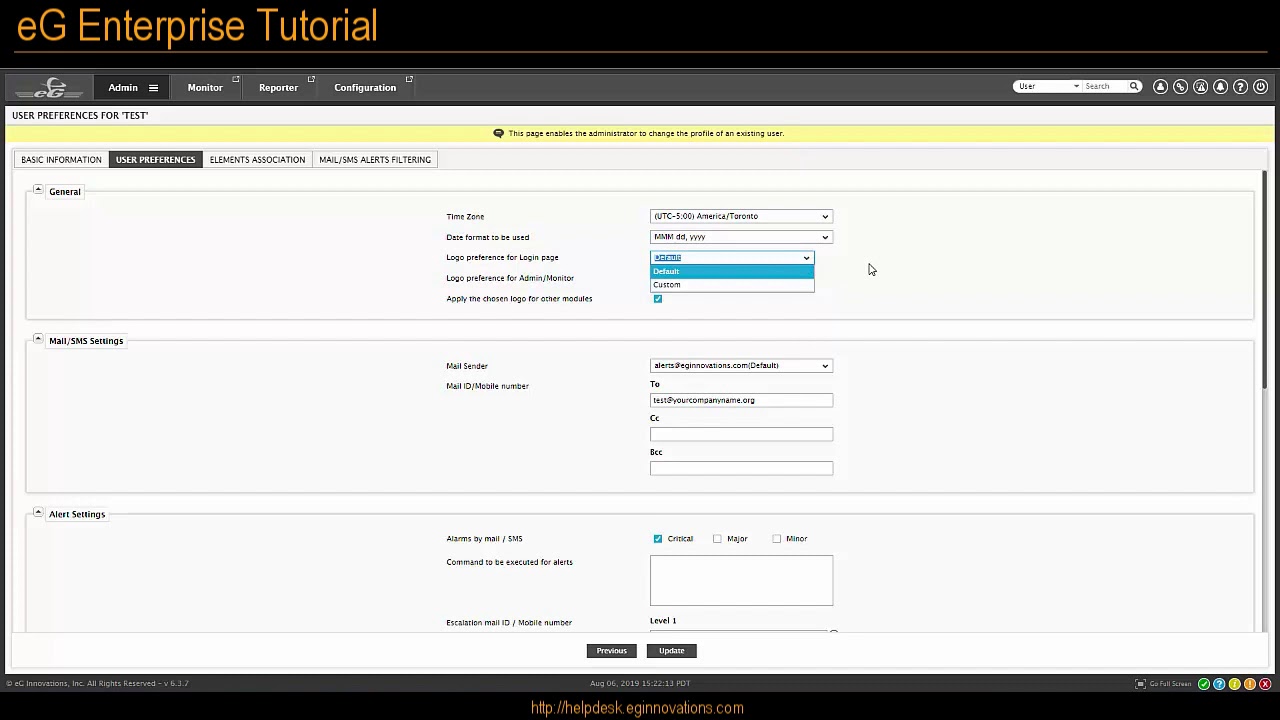Select Default from the logo dropdown list
Image resolution: width=1280 pixels, height=720 pixels.
732,271
